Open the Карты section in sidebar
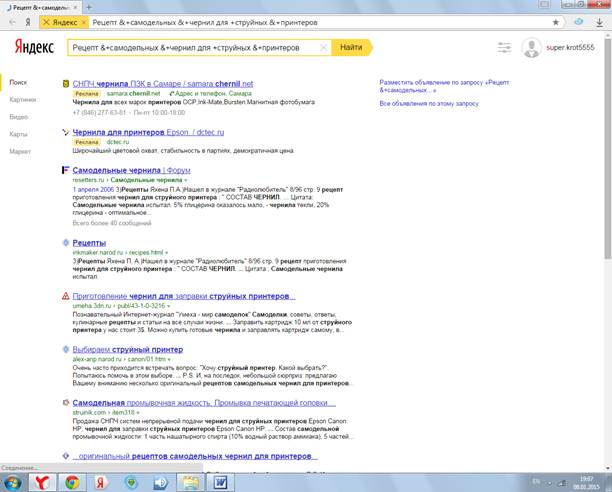612x492 pixels. [19, 133]
